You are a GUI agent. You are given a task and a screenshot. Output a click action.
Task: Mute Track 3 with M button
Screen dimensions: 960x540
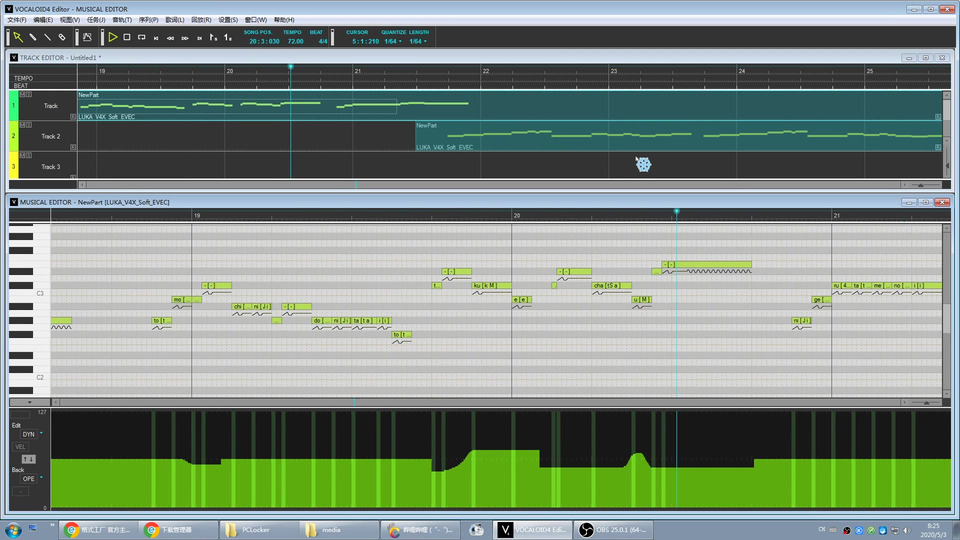point(23,156)
